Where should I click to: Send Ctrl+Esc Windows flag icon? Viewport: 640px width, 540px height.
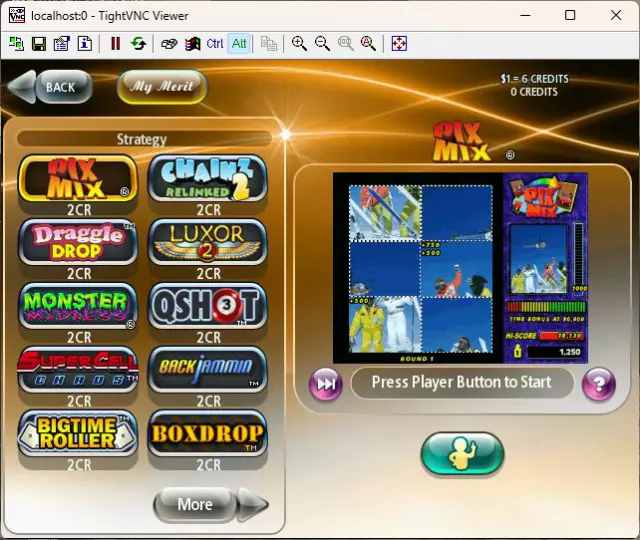(x=193, y=43)
